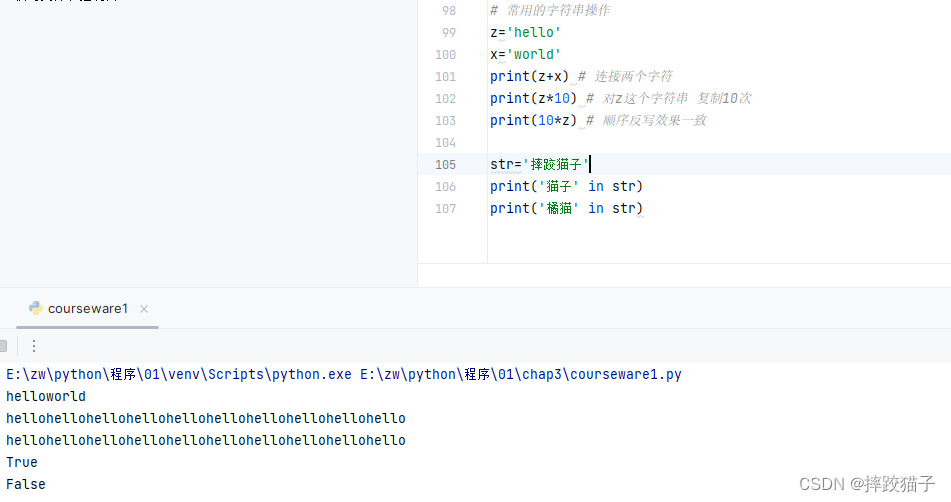Open the run toolbar more-options menu
Screen dimensions: 951x502
[34, 346]
